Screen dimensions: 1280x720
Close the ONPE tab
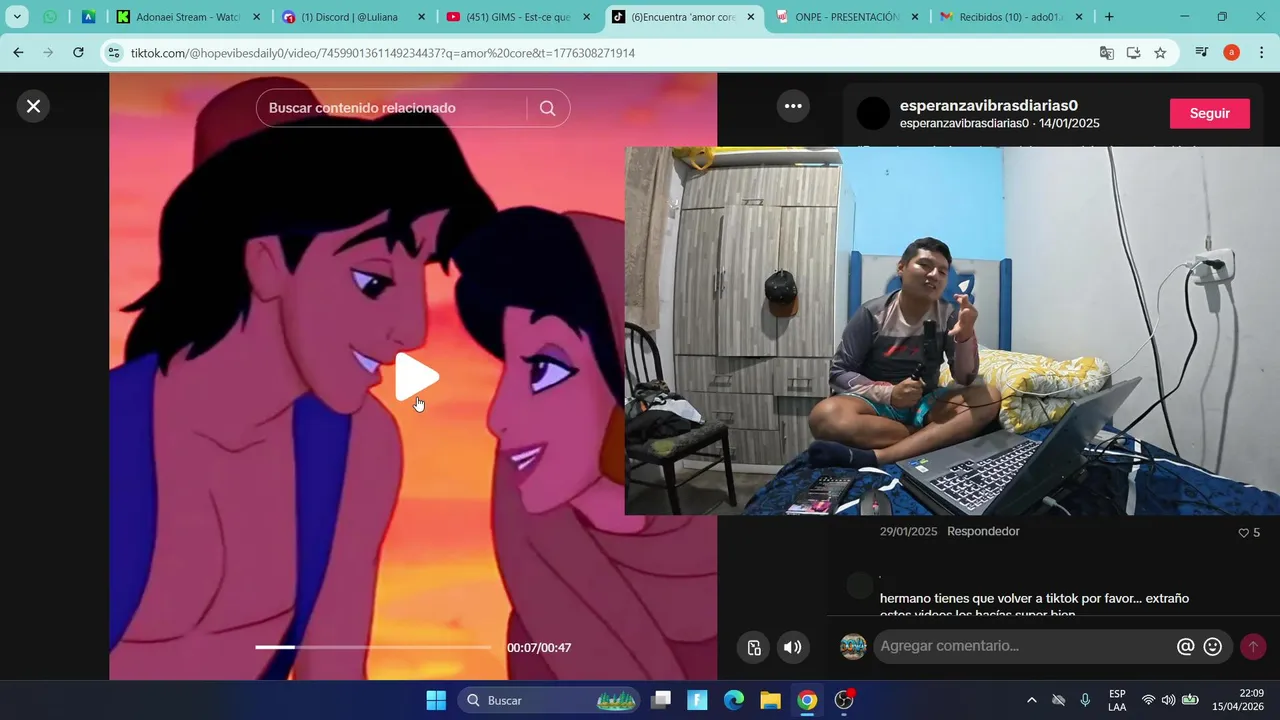click(x=915, y=17)
